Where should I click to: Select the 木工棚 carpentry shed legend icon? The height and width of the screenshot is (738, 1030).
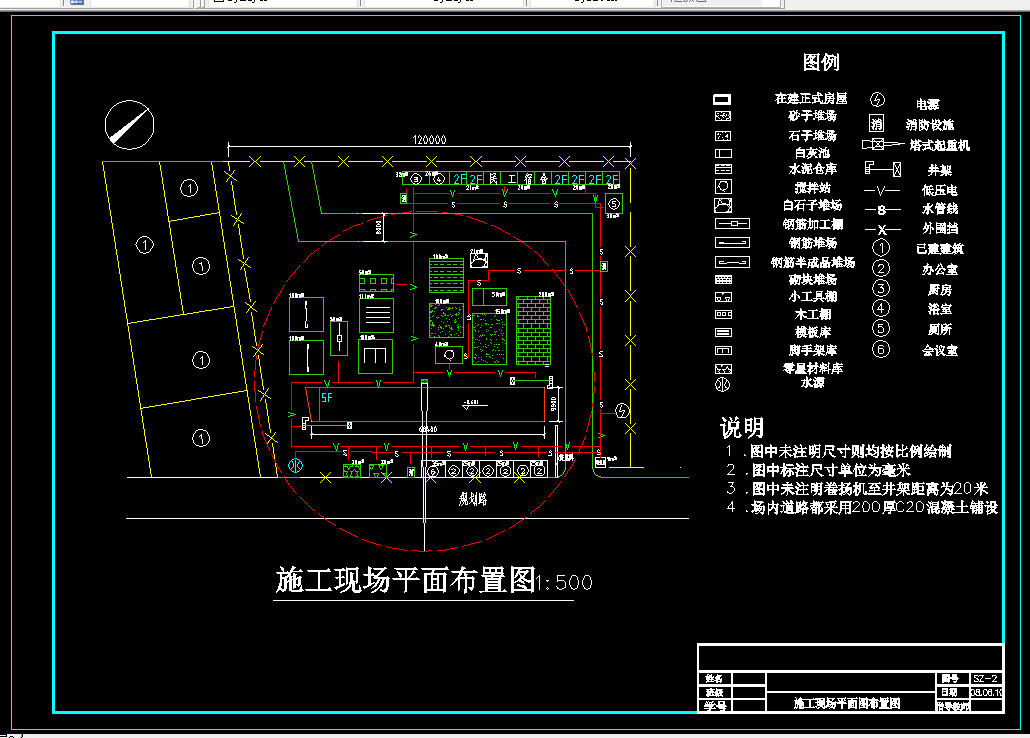[x=724, y=313]
